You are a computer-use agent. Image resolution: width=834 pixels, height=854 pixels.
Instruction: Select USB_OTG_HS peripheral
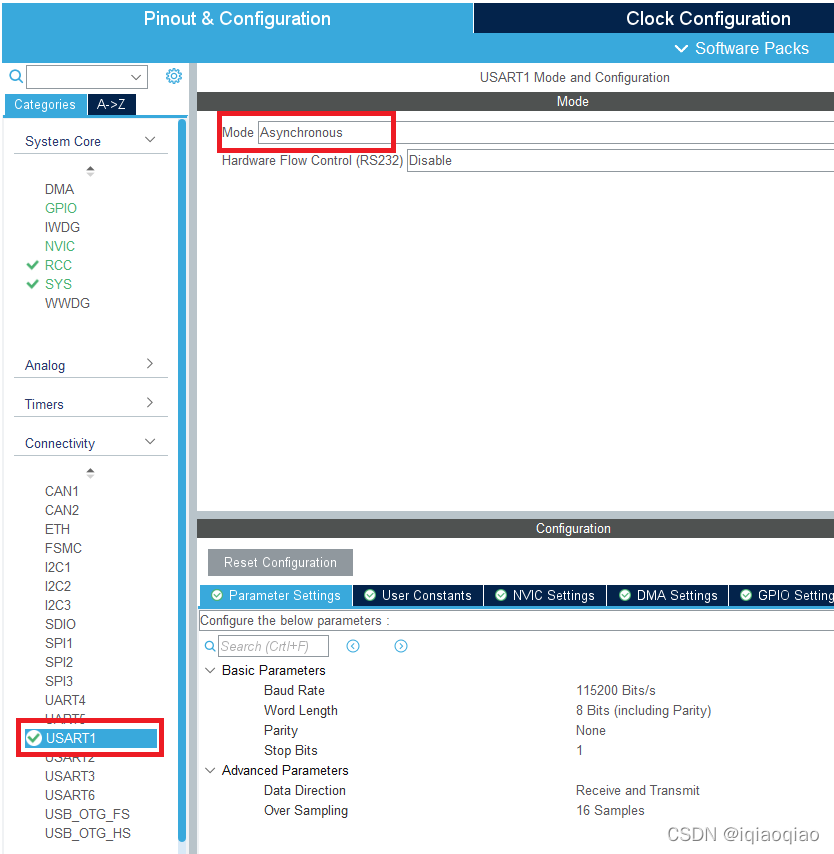(88, 833)
